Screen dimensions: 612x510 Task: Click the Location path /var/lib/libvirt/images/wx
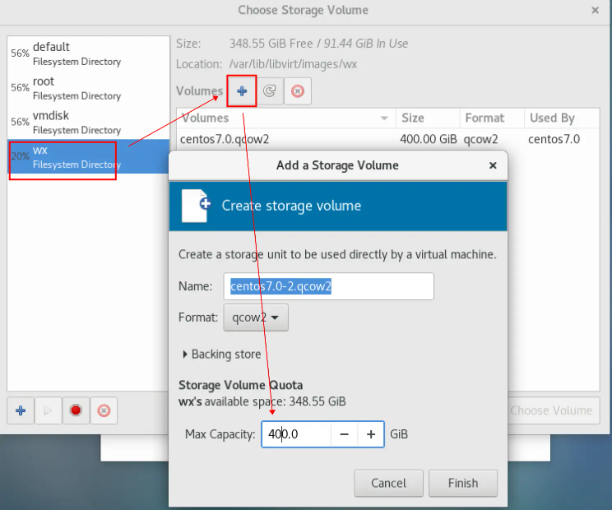(x=293, y=64)
